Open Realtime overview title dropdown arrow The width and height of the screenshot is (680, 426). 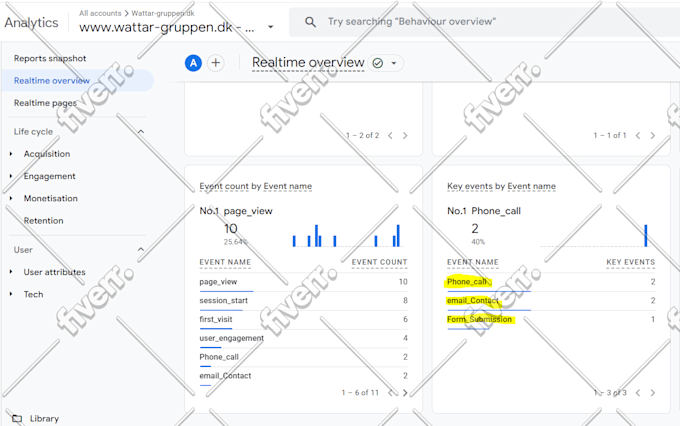pyautogui.click(x=394, y=63)
